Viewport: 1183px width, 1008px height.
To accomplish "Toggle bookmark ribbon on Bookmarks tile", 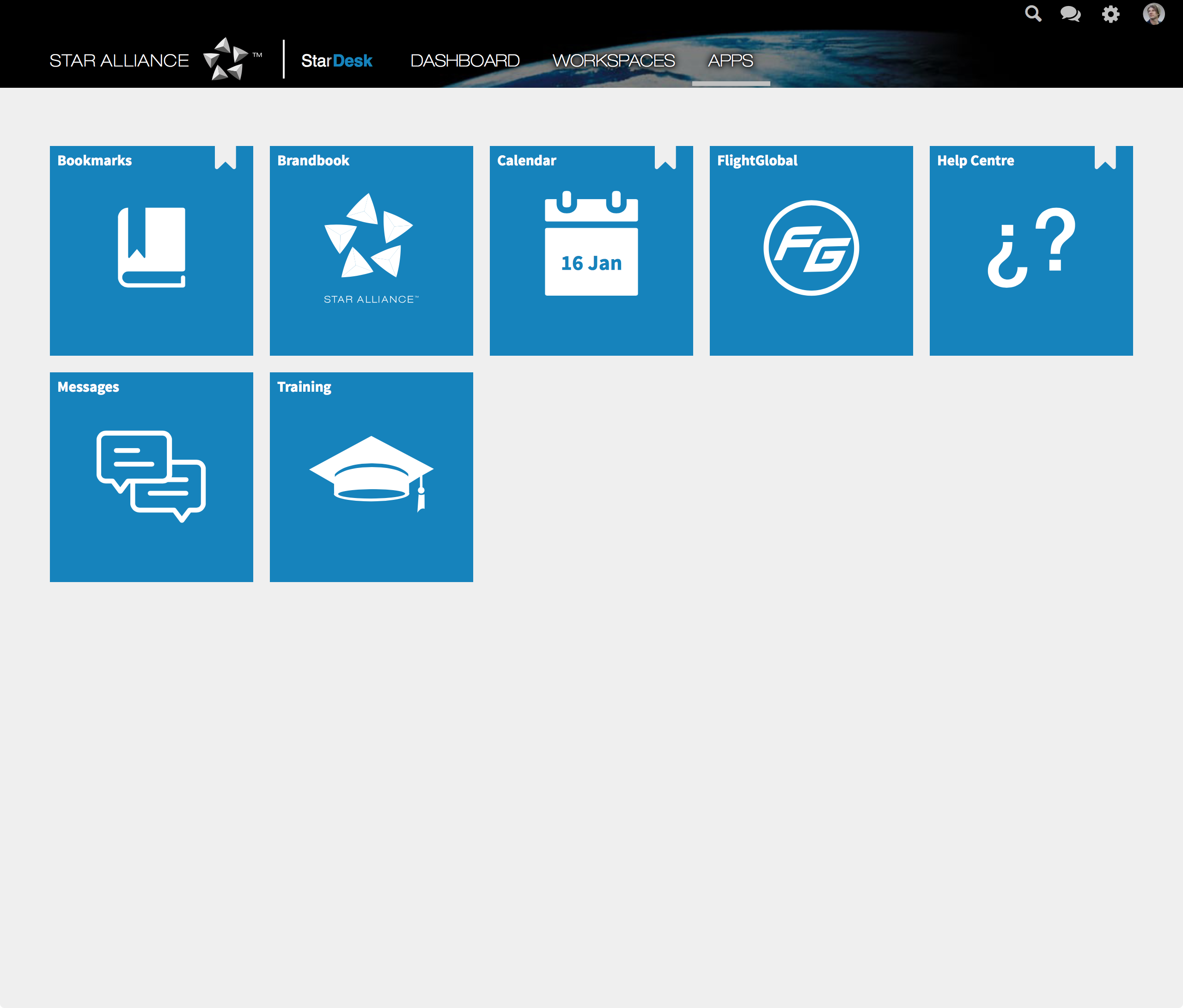I will point(226,157).
